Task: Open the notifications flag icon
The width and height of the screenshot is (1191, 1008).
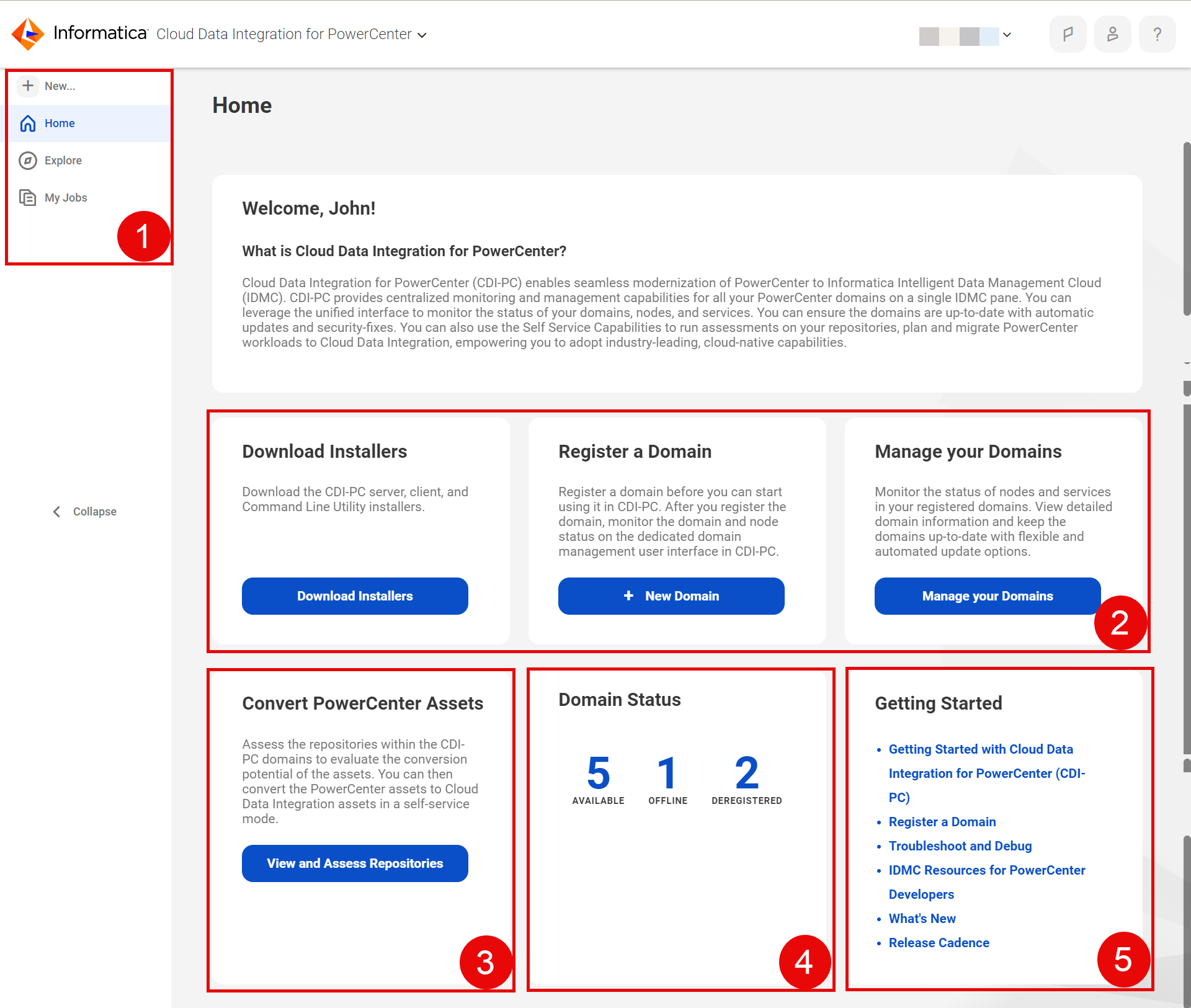Action: [x=1068, y=34]
